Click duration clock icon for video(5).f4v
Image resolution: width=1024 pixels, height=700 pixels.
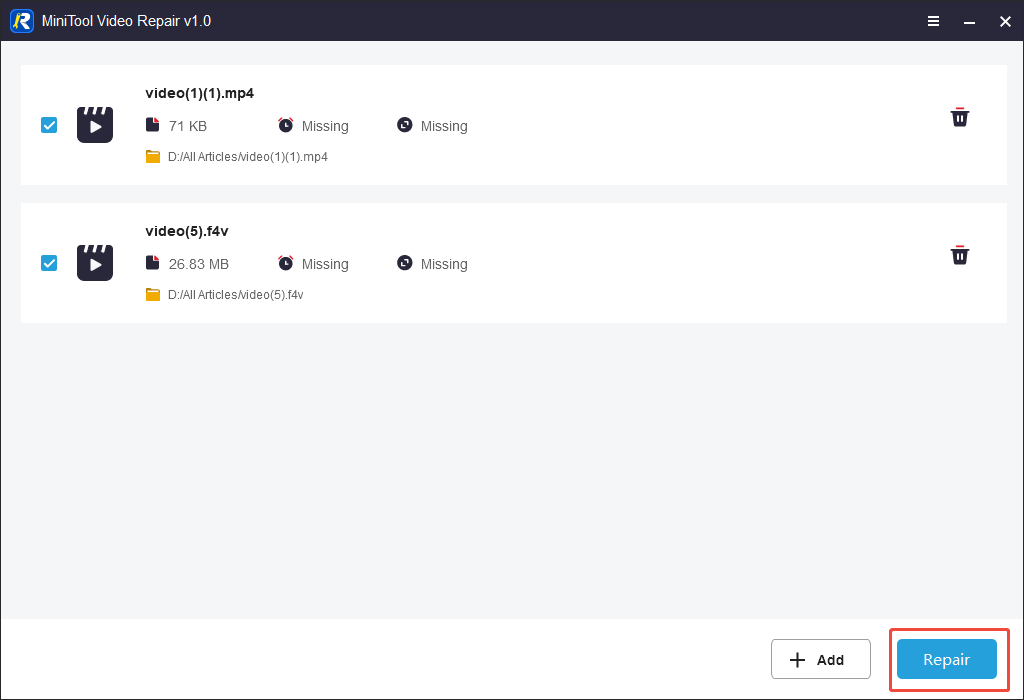point(285,262)
